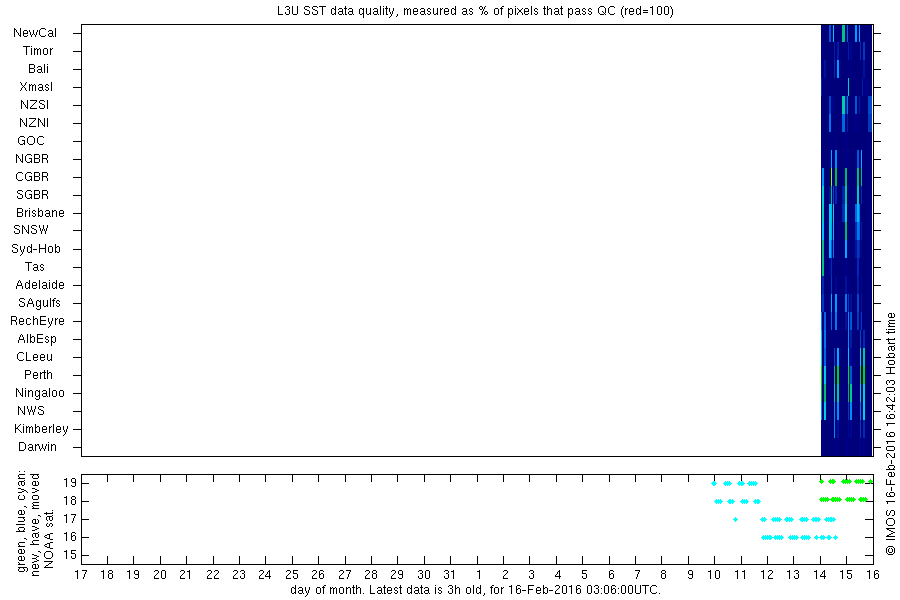Click satellite number 17 on the lower axis
The height and width of the screenshot is (600, 900).
(69, 519)
